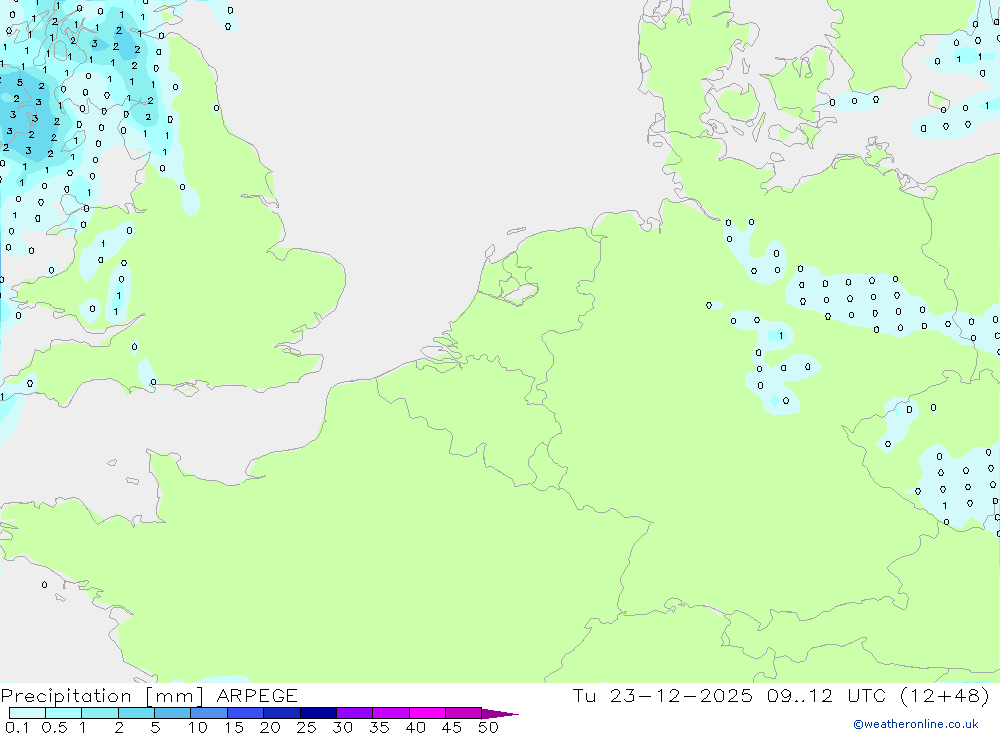The width and height of the screenshot is (1000, 733).
Task: Click the 30–35 mm purple legend box
Action: pyautogui.click(x=355, y=713)
